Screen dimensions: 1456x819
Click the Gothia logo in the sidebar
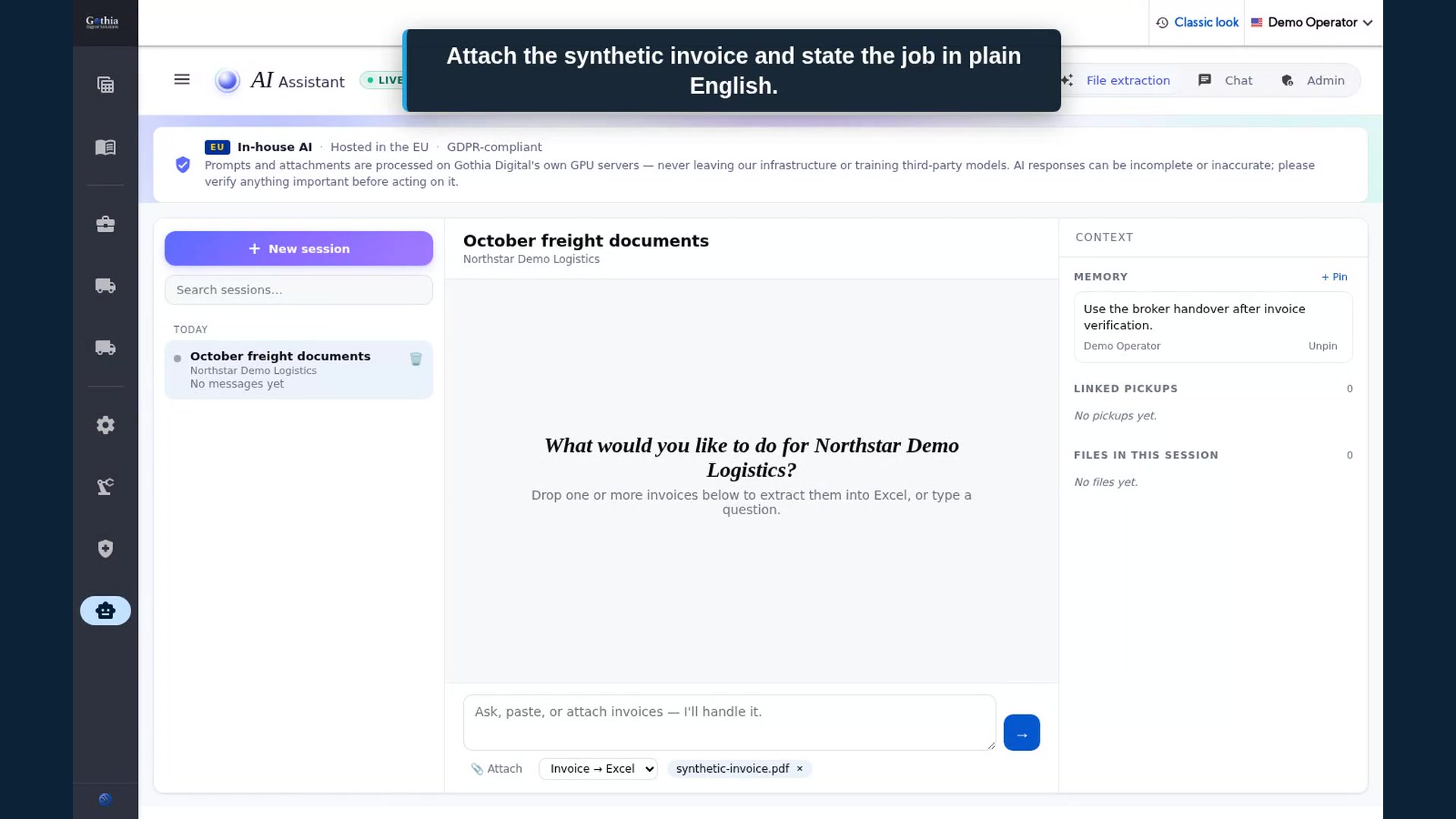(102, 22)
